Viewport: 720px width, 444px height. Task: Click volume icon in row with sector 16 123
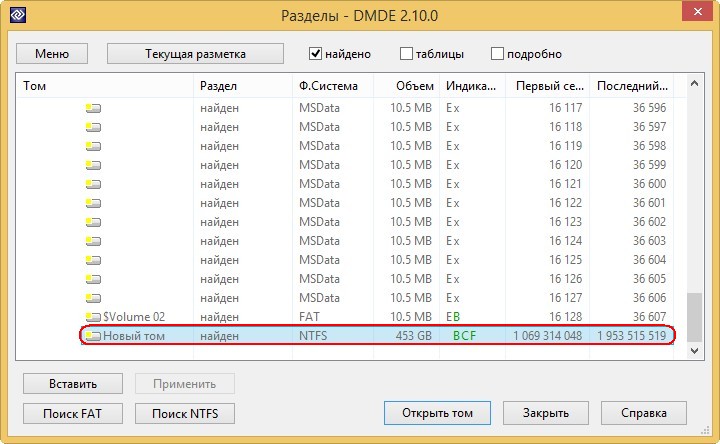pos(93,223)
